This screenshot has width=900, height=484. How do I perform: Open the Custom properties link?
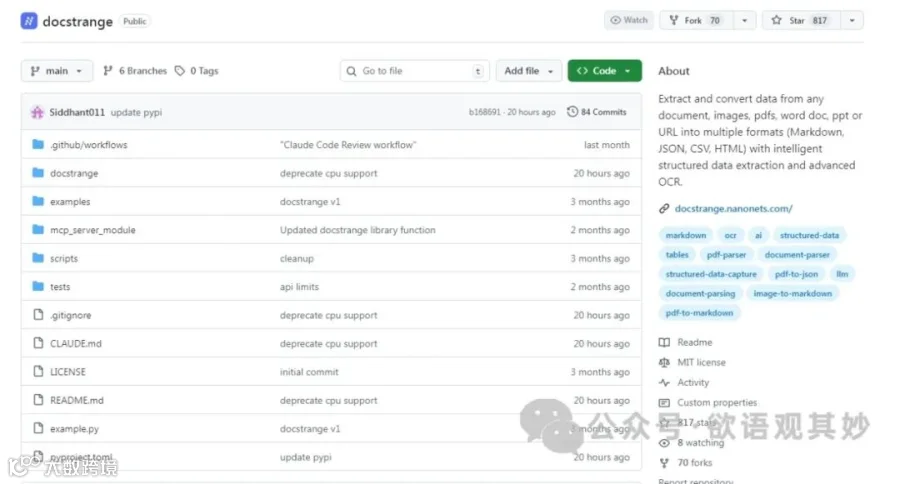pos(708,402)
